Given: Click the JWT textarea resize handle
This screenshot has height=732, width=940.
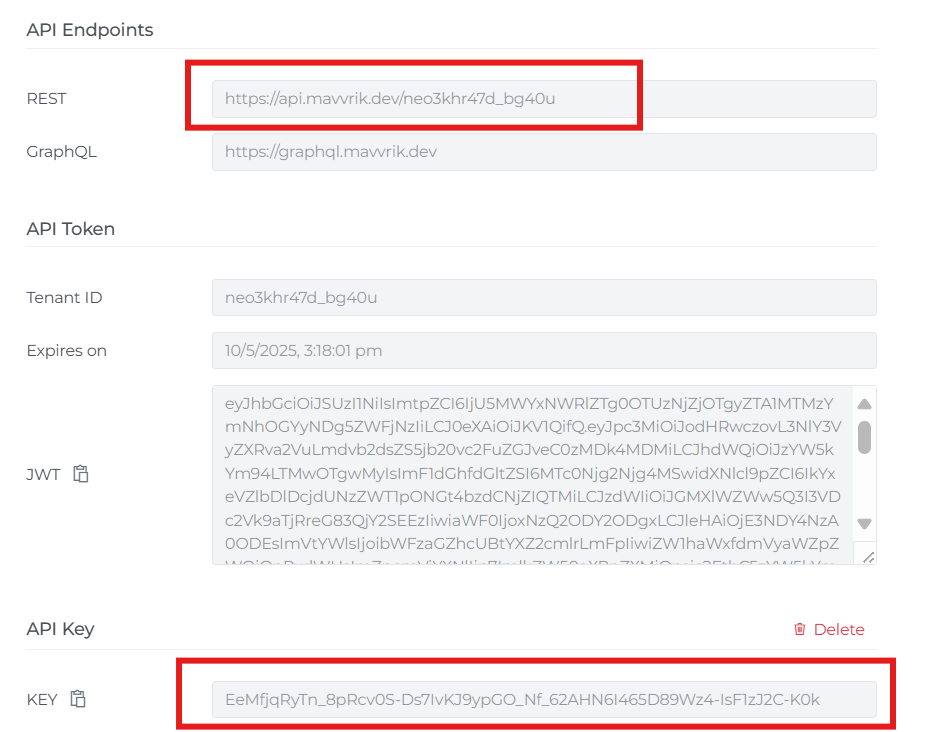Looking at the screenshot, I should click(x=867, y=556).
